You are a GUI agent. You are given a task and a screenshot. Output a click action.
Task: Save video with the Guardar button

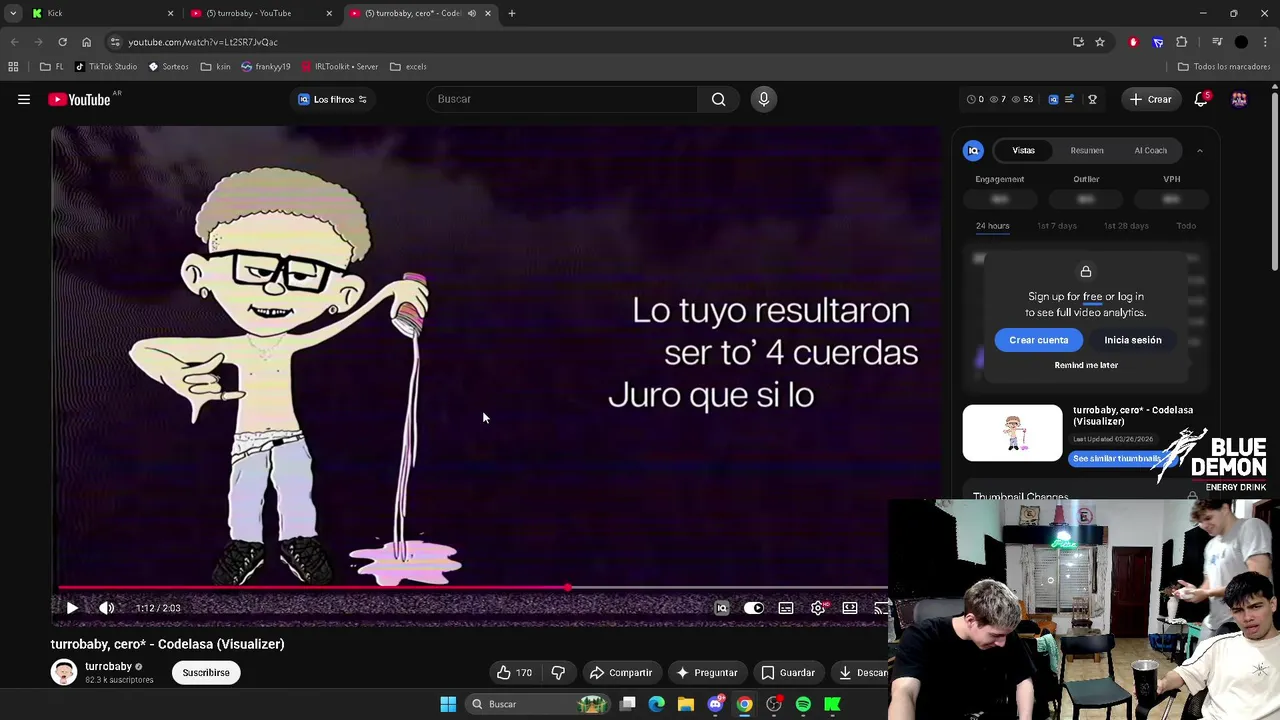788,672
